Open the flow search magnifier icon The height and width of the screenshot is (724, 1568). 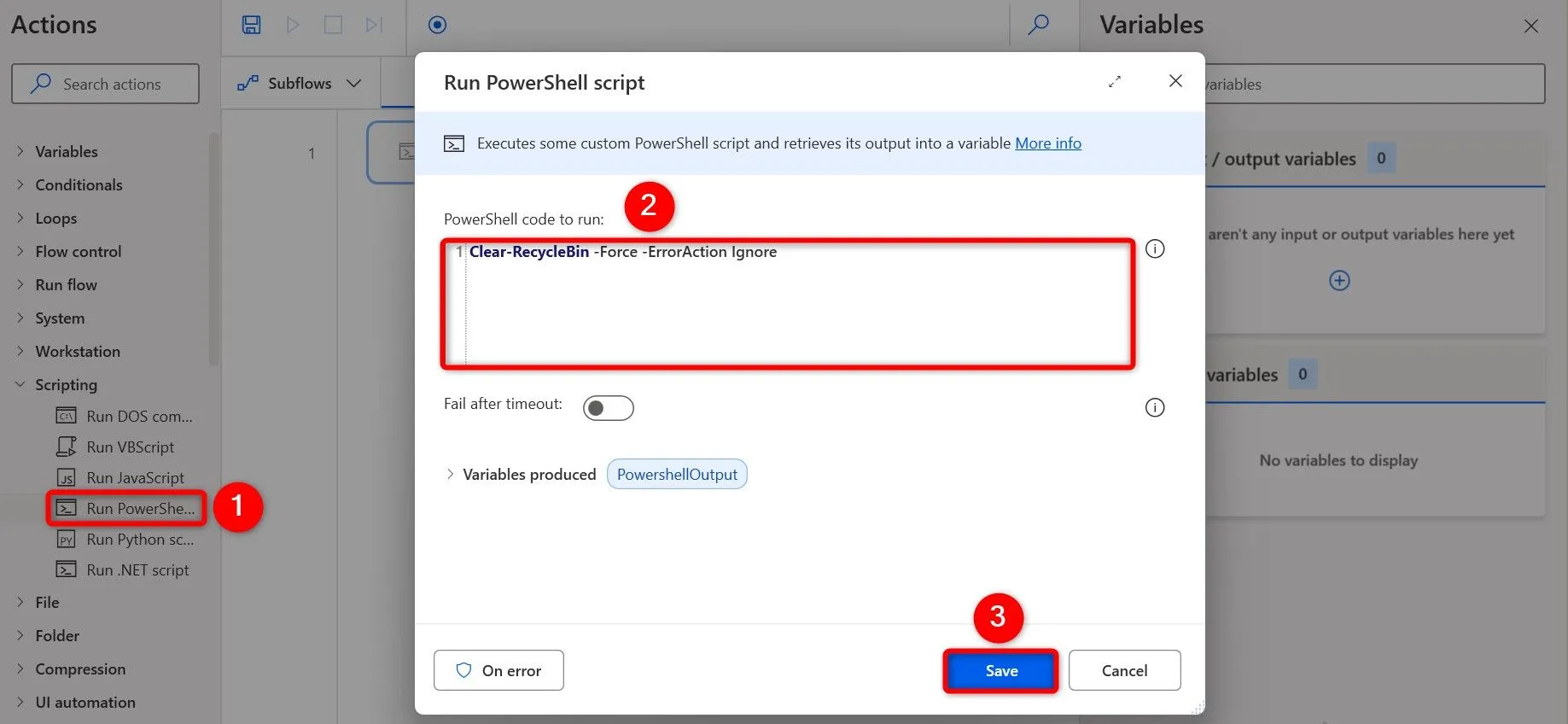1038,25
